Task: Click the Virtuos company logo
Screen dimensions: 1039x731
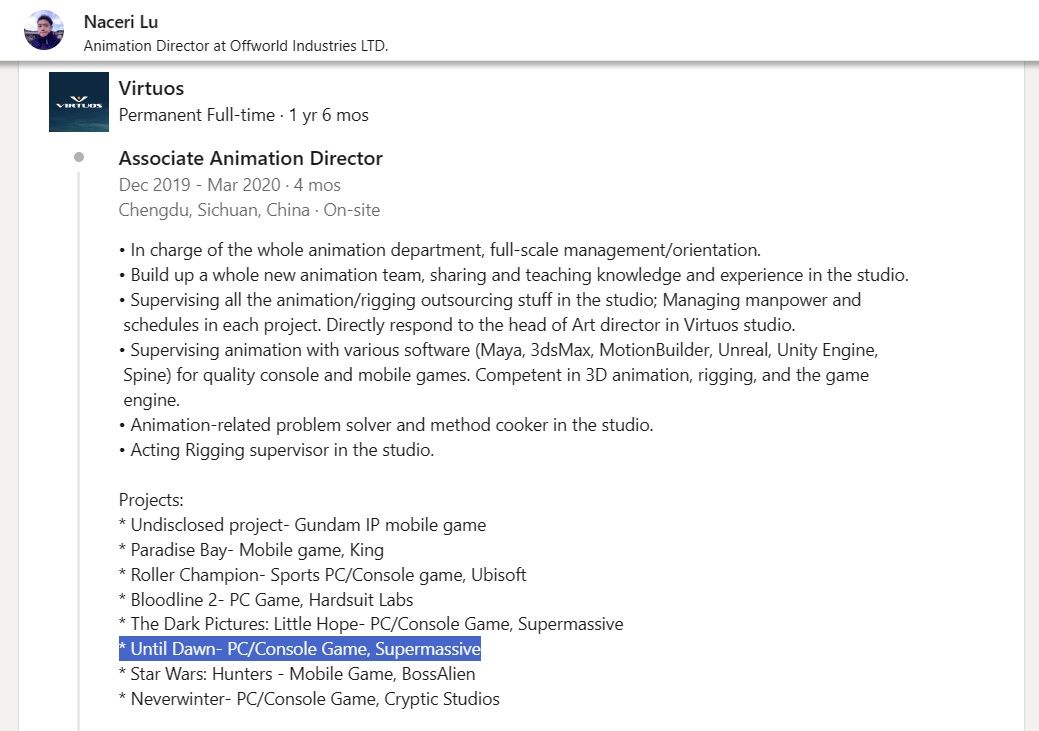Action: pyautogui.click(x=78, y=102)
